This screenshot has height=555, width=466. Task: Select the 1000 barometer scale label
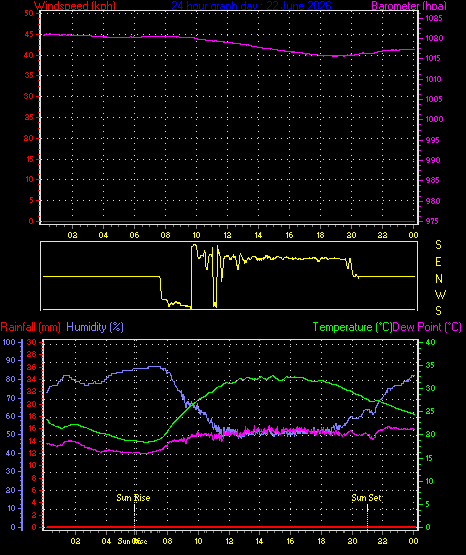tap(434, 119)
